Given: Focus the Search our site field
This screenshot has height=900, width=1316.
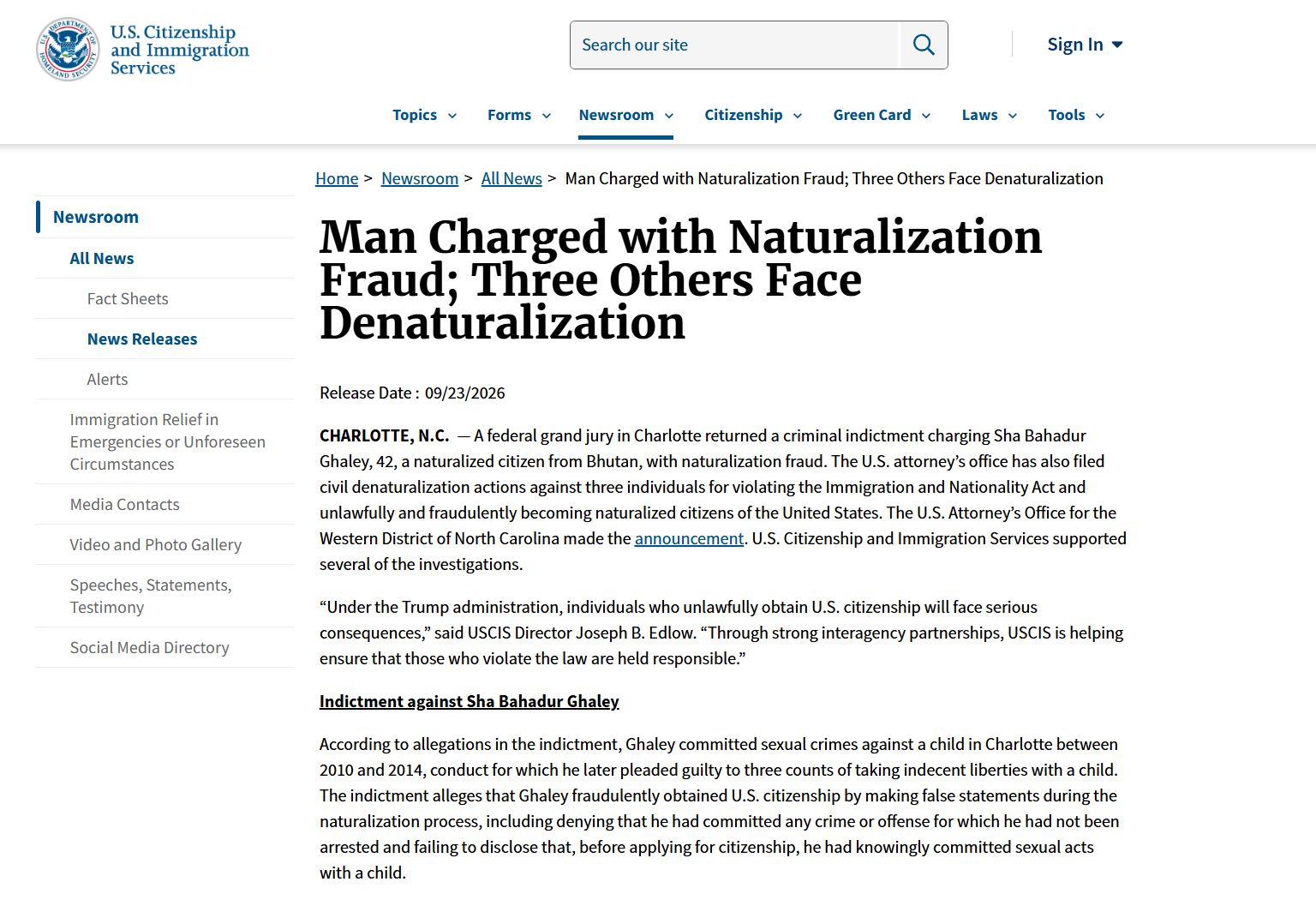Looking at the screenshot, I should 734,45.
